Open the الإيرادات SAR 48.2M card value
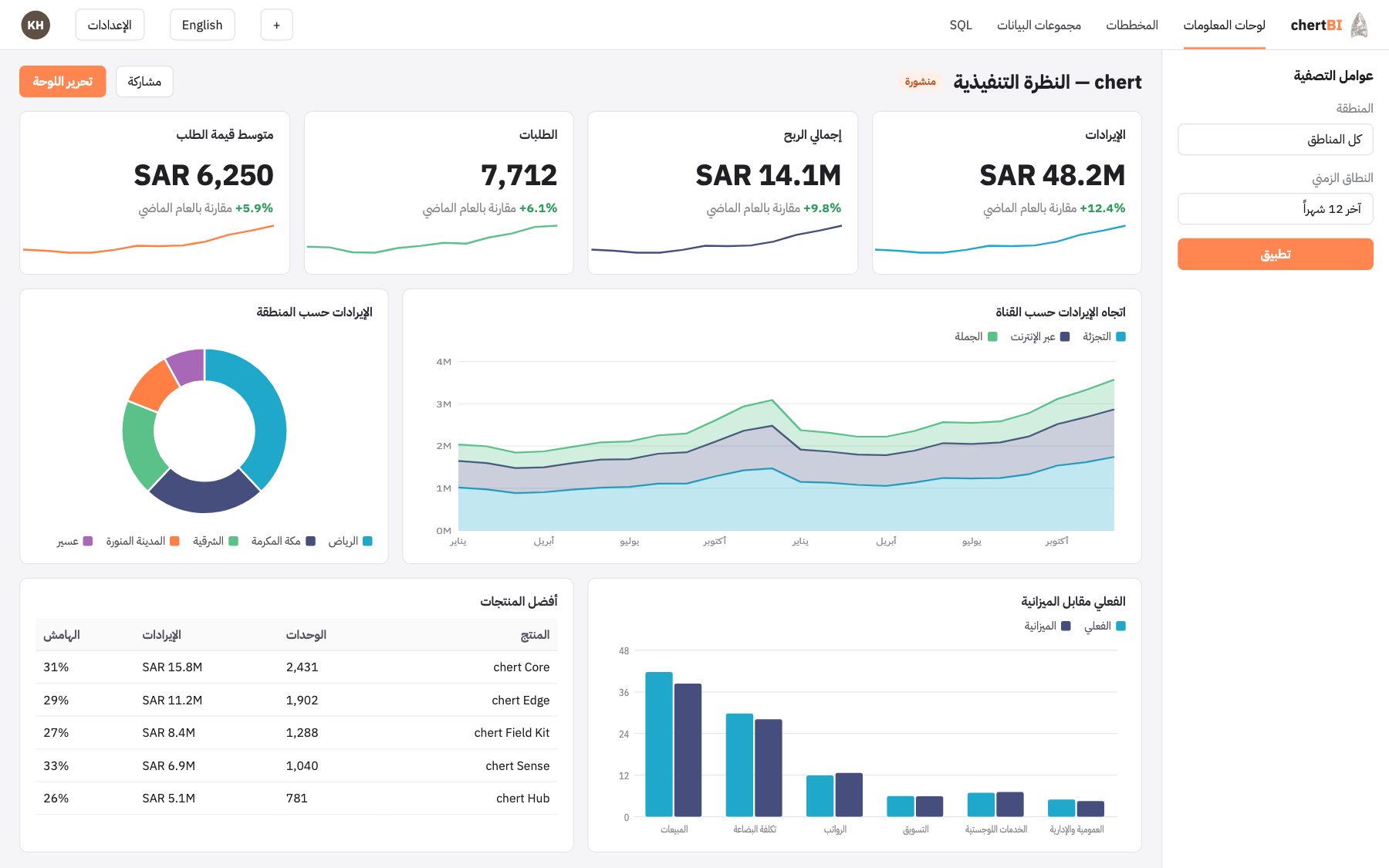 [1053, 176]
